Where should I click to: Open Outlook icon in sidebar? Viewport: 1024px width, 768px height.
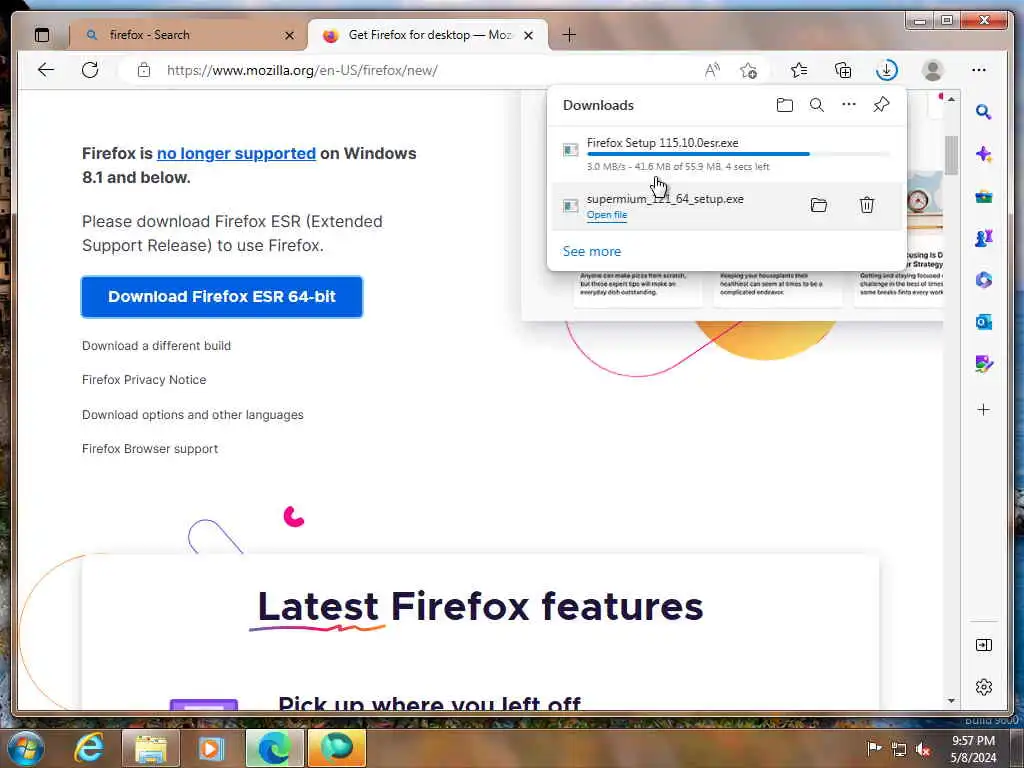point(984,322)
